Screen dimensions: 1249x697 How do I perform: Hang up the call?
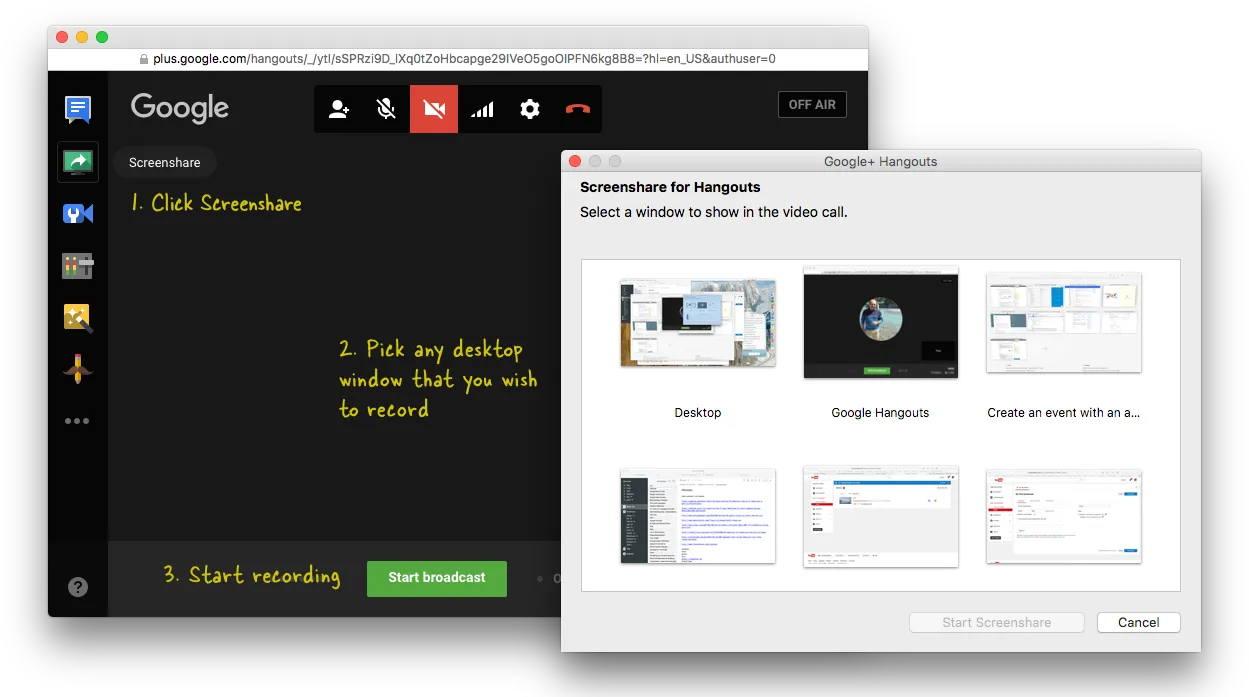[577, 109]
